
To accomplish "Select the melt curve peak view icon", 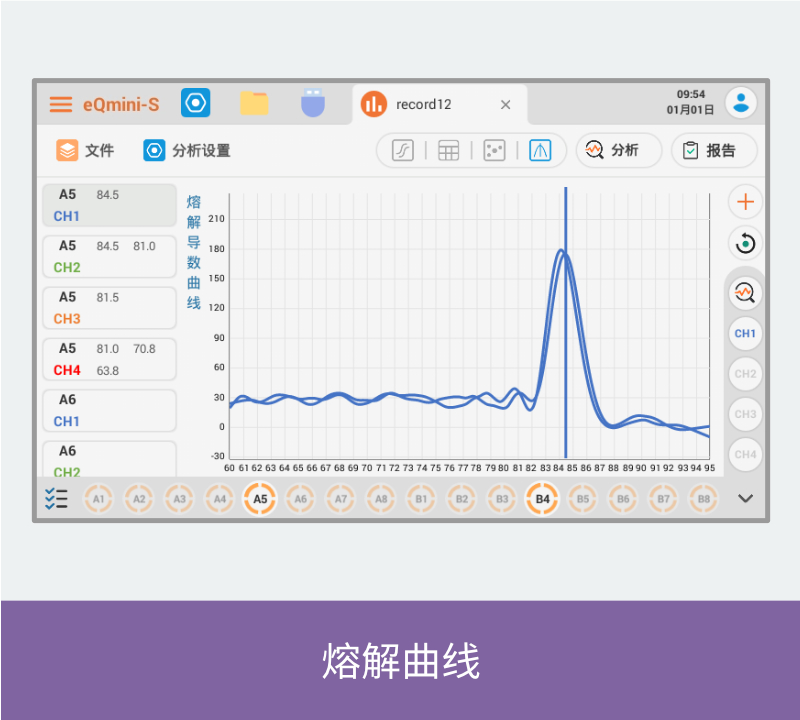I will (541, 150).
